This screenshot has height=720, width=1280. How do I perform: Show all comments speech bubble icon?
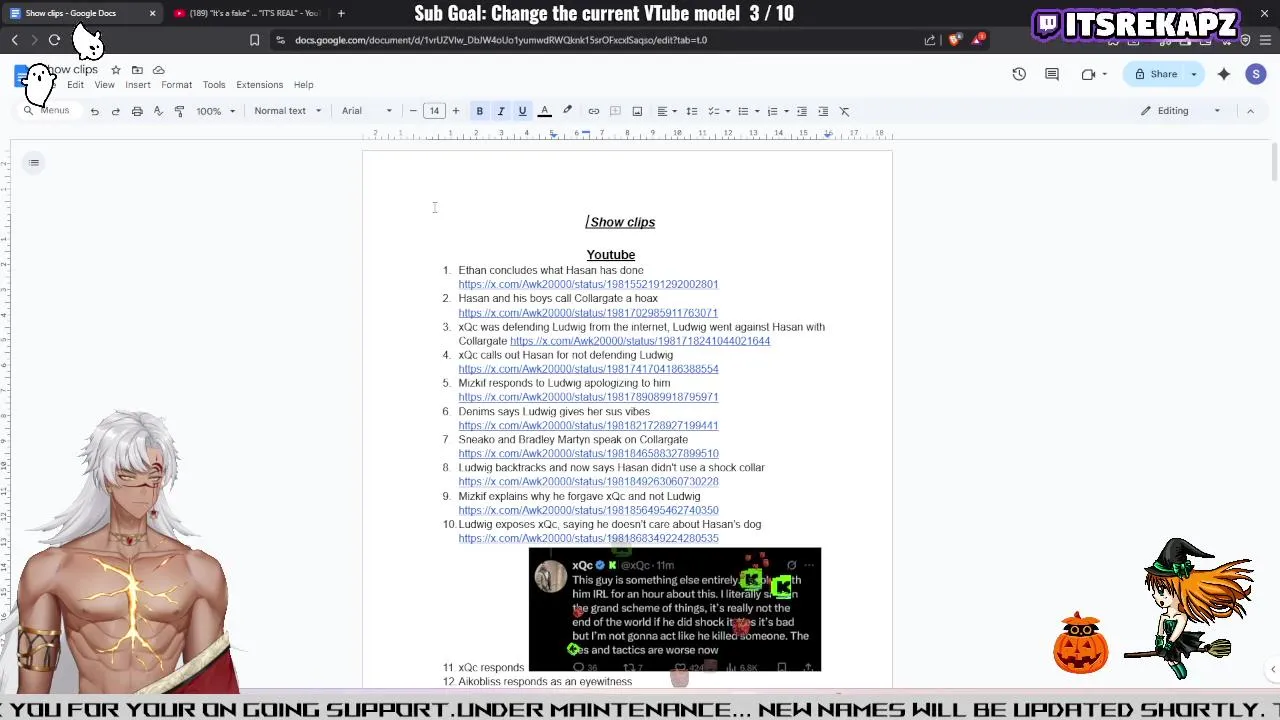click(x=1052, y=74)
